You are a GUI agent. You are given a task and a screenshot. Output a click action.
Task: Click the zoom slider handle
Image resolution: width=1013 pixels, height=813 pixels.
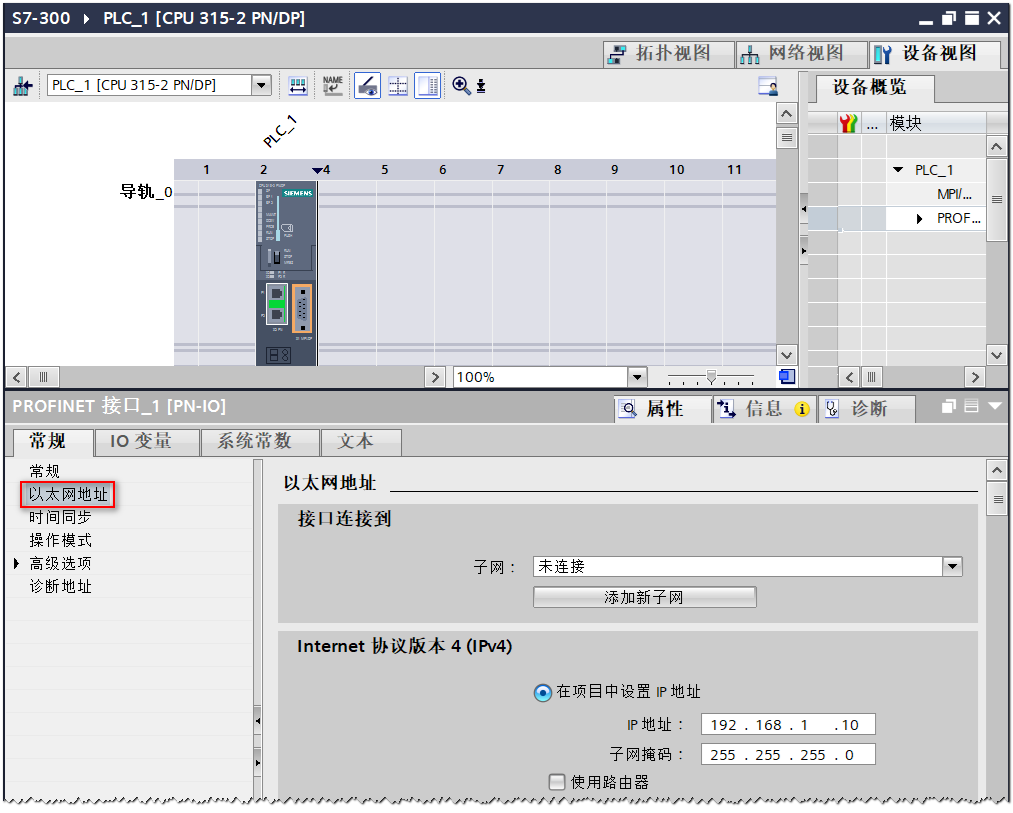[x=711, y=377]
